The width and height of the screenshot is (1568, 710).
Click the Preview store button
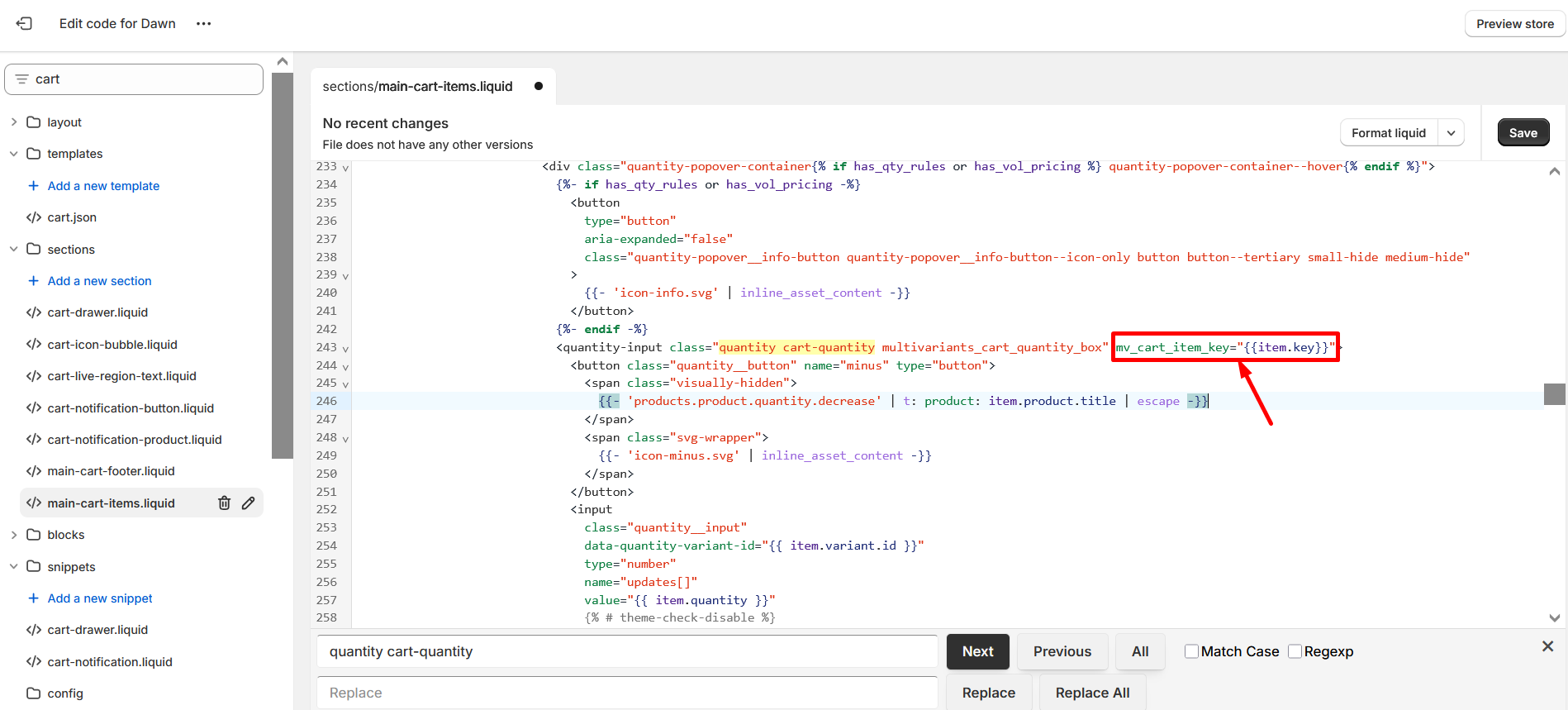1515,24
